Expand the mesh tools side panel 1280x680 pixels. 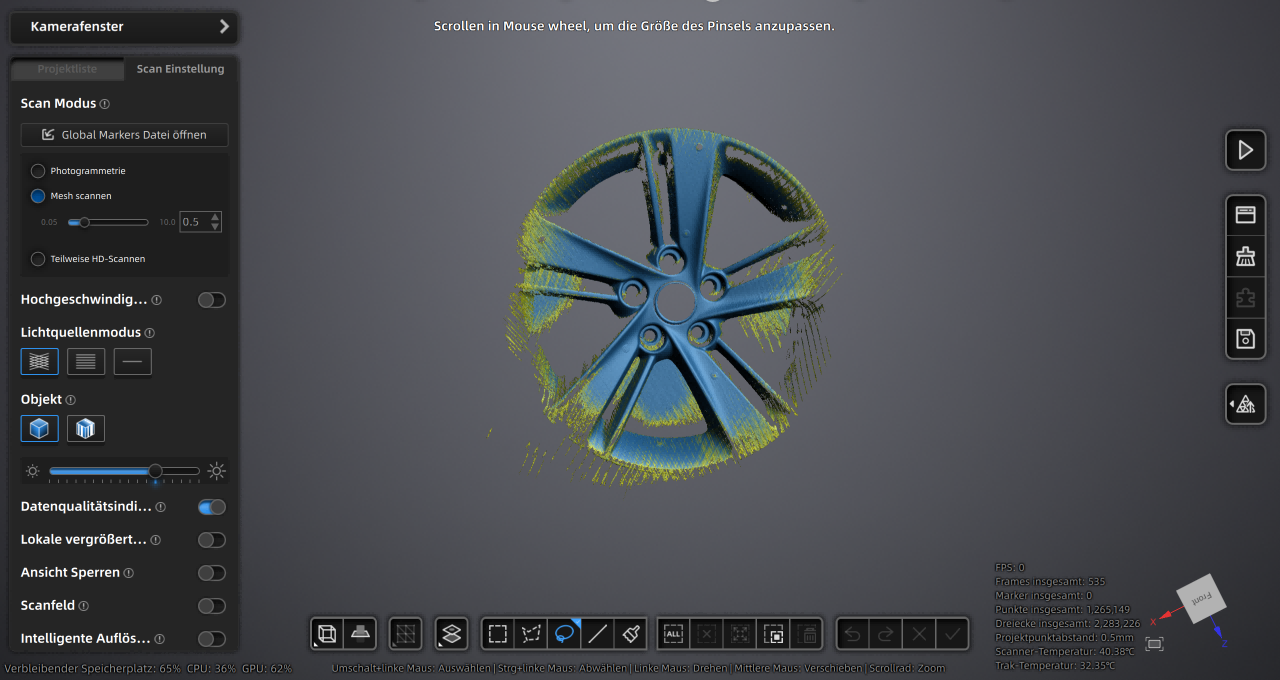pos(1245,404)
